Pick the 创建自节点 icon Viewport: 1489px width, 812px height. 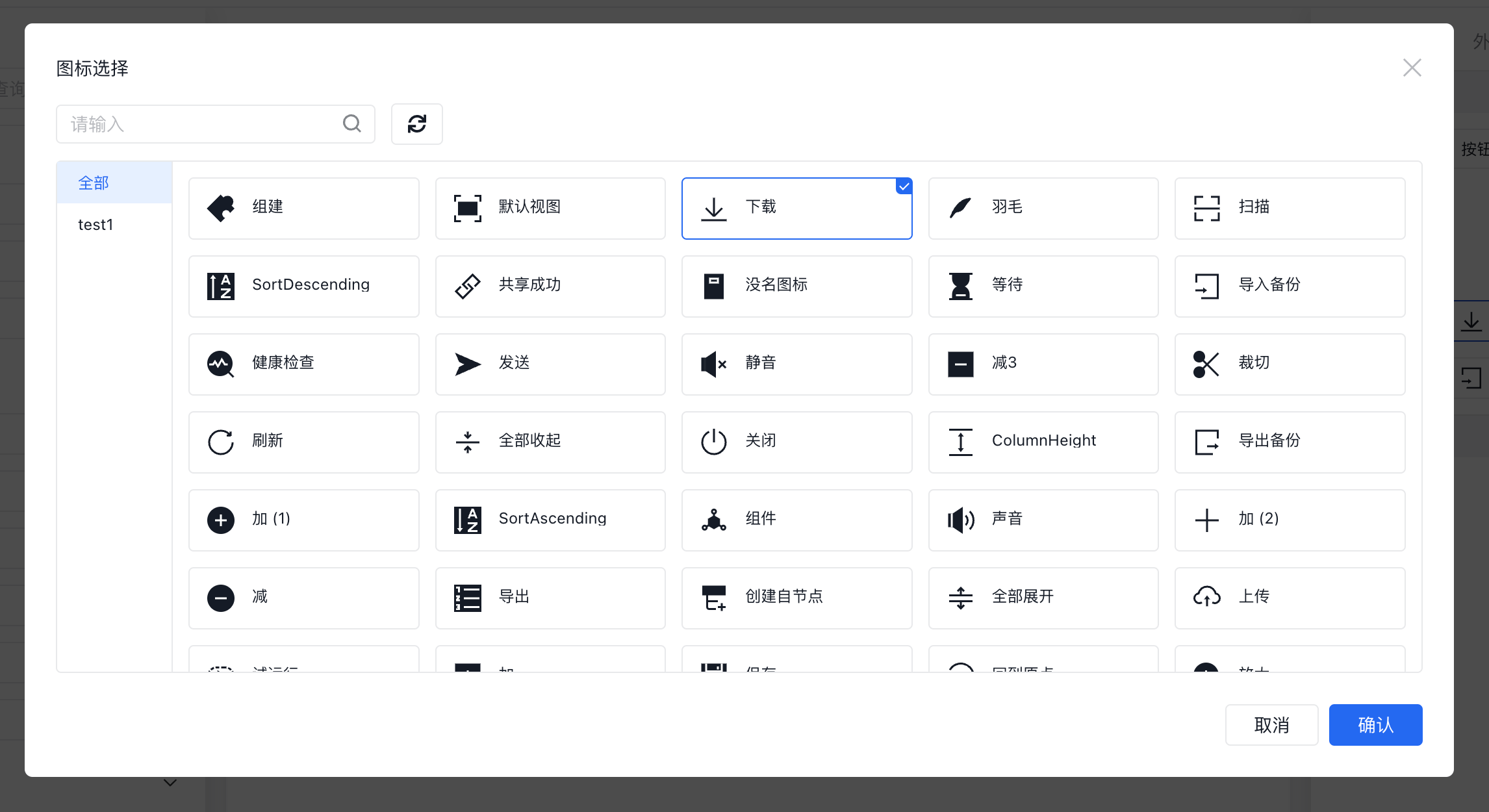click(x=796, y=598)
